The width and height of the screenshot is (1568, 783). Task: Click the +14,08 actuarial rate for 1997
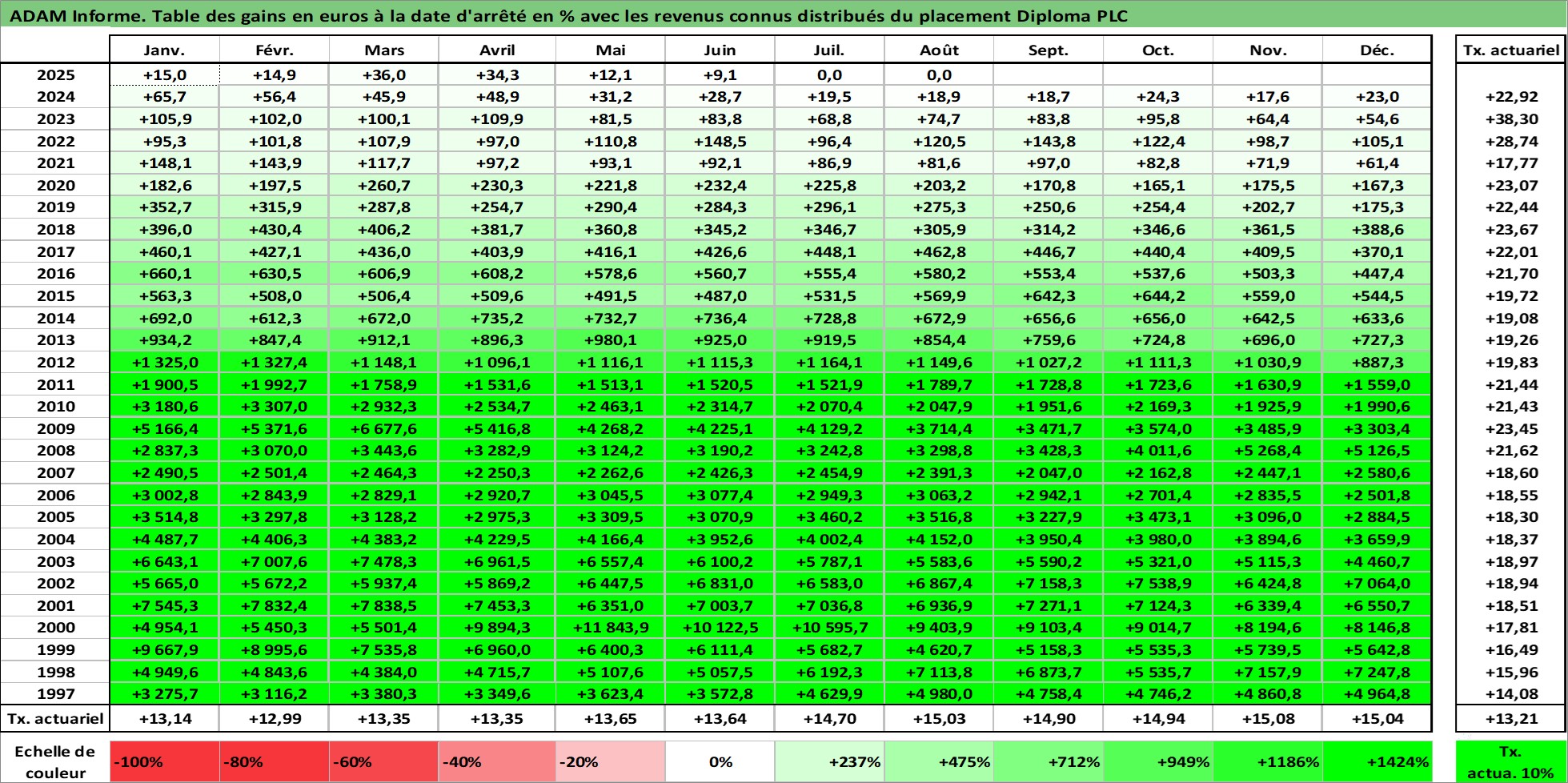[1511, 694]
